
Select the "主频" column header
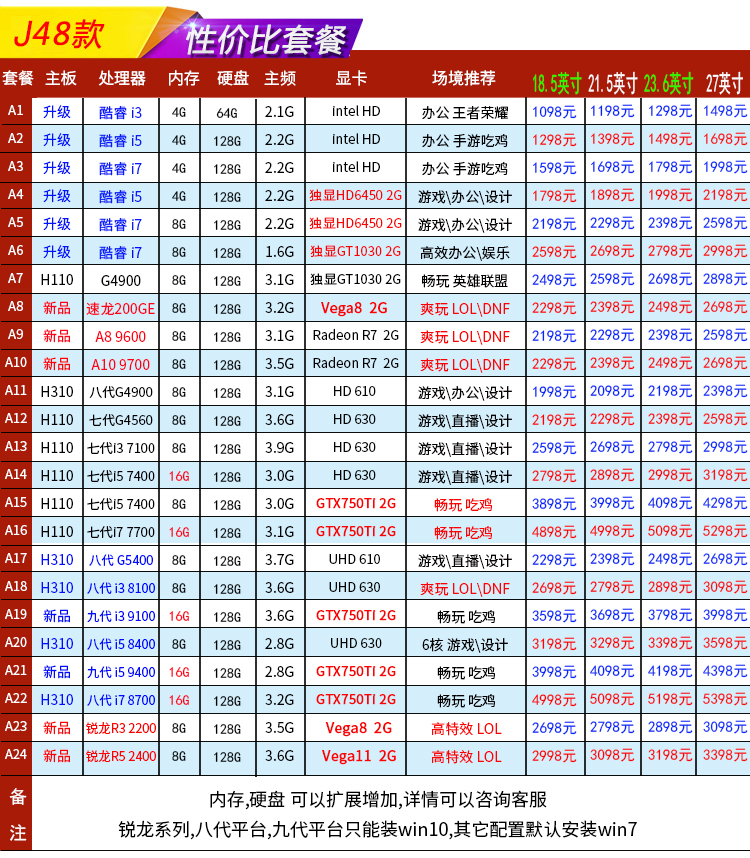(280, 78)
